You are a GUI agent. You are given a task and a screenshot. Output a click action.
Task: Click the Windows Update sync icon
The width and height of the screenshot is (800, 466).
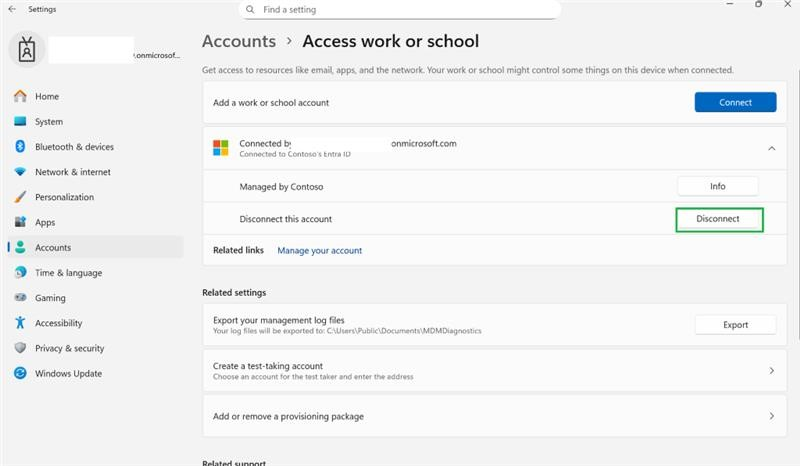click(20, 373)
